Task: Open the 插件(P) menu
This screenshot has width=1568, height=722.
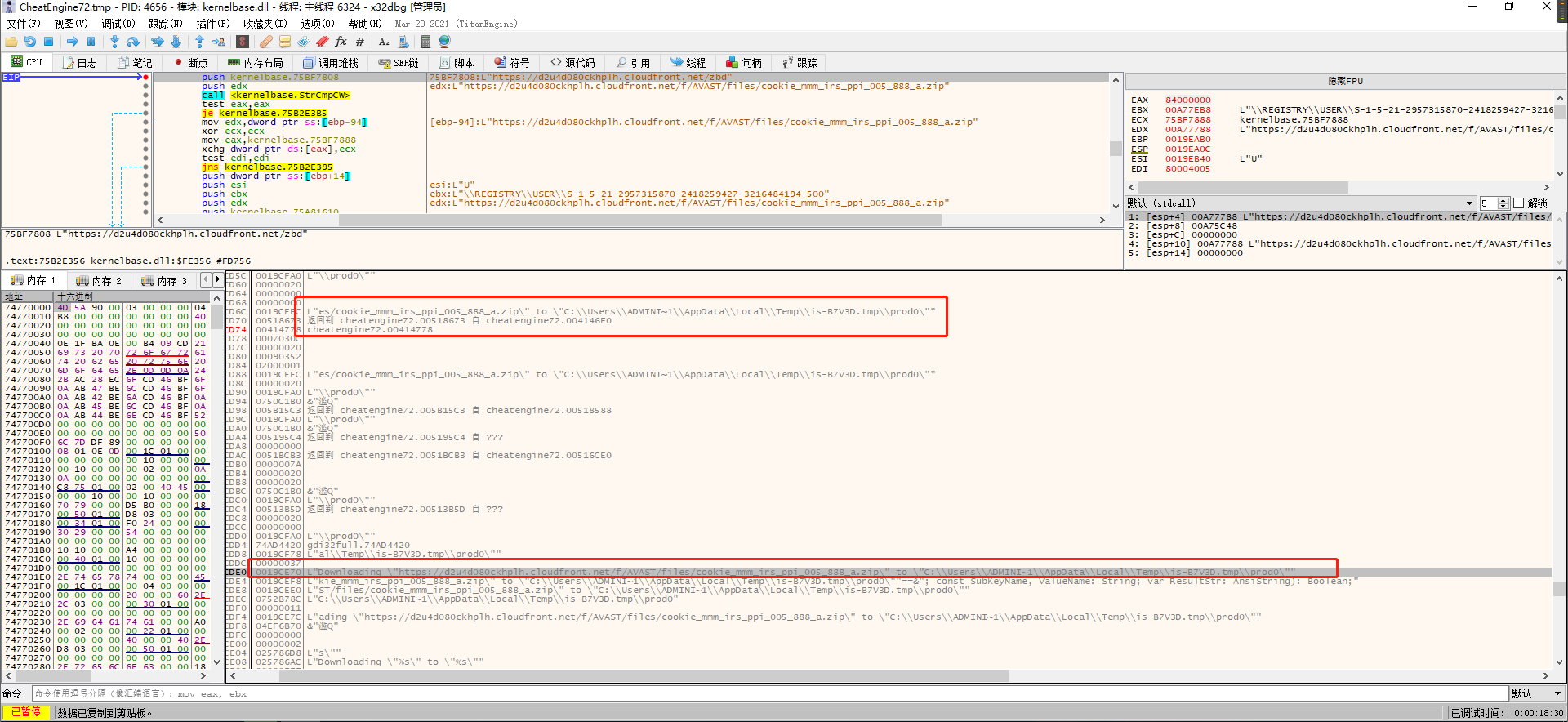Action: coord(213,24)
